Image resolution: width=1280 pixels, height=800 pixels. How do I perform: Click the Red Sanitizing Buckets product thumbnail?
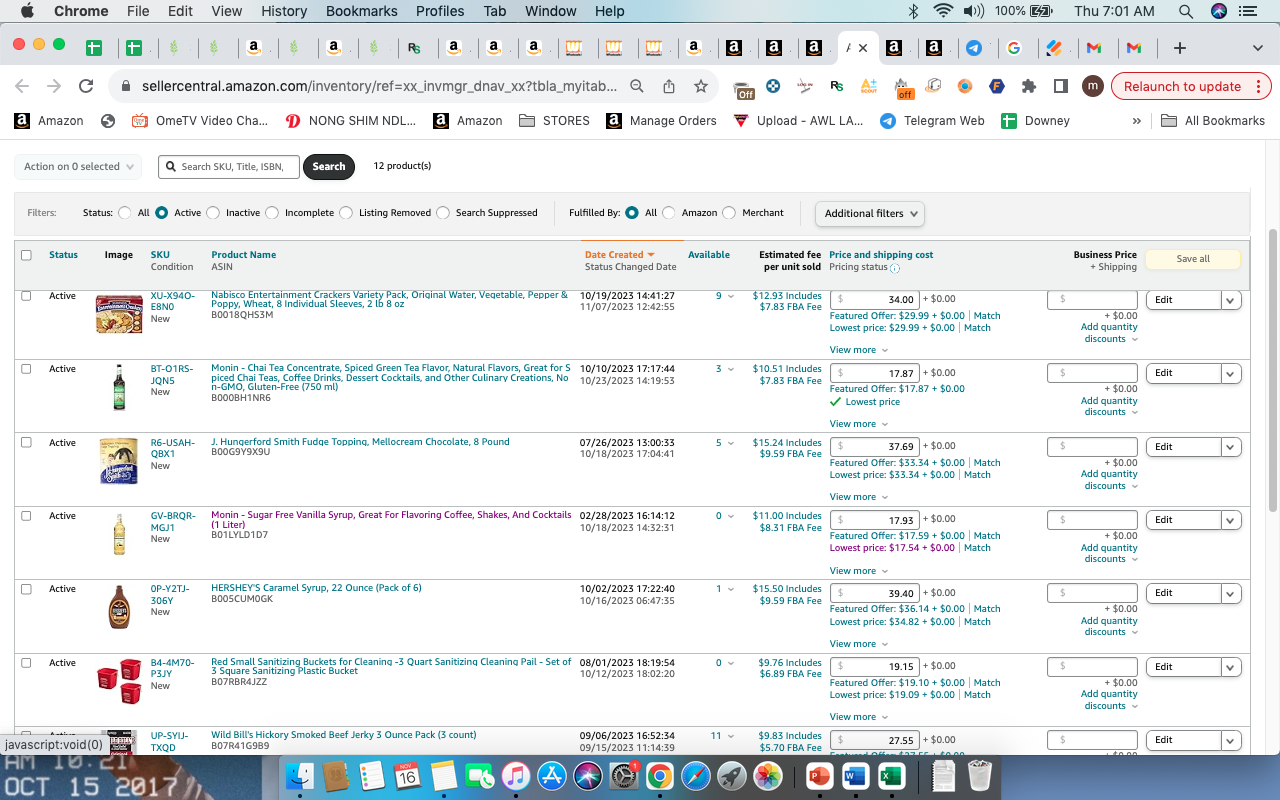click(x=119, y=682)
